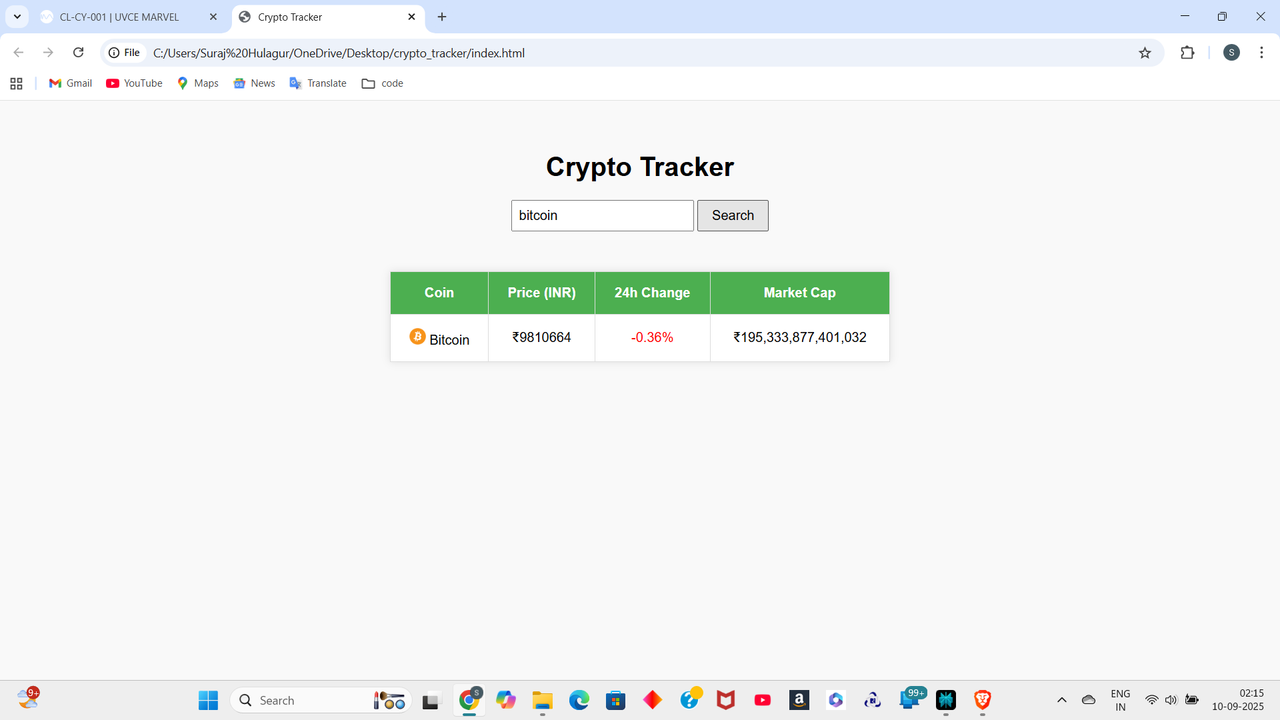
Task: Click the Search button next to bitcoin field
Action: click(732, 215)
